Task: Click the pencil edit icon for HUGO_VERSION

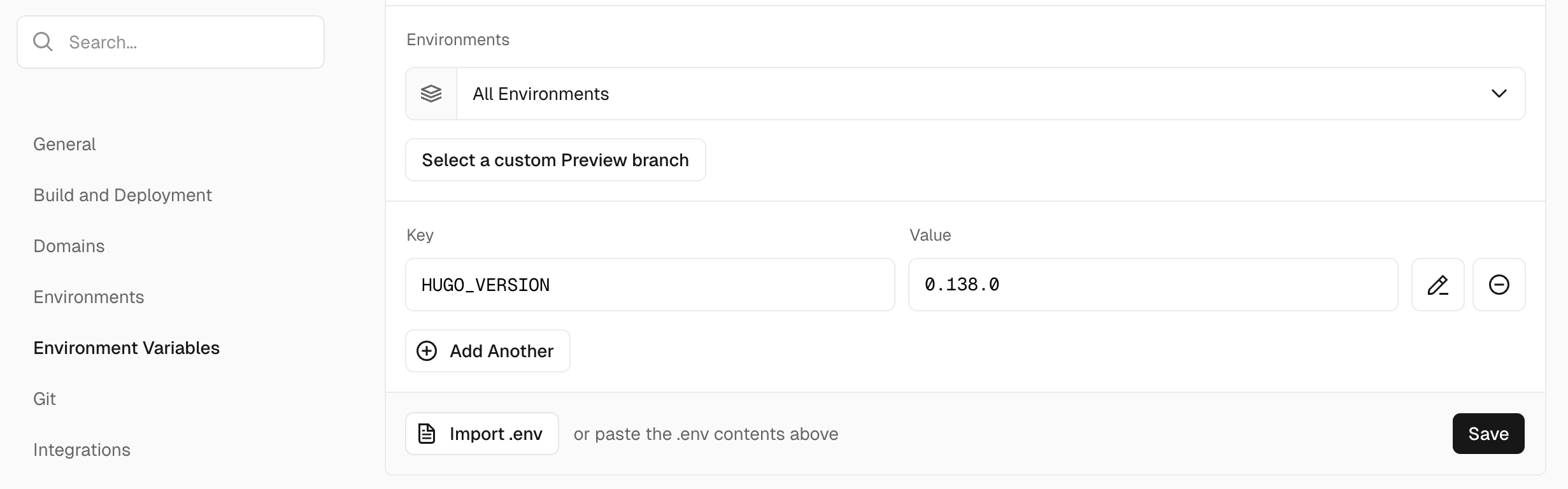Action: 1437,285
